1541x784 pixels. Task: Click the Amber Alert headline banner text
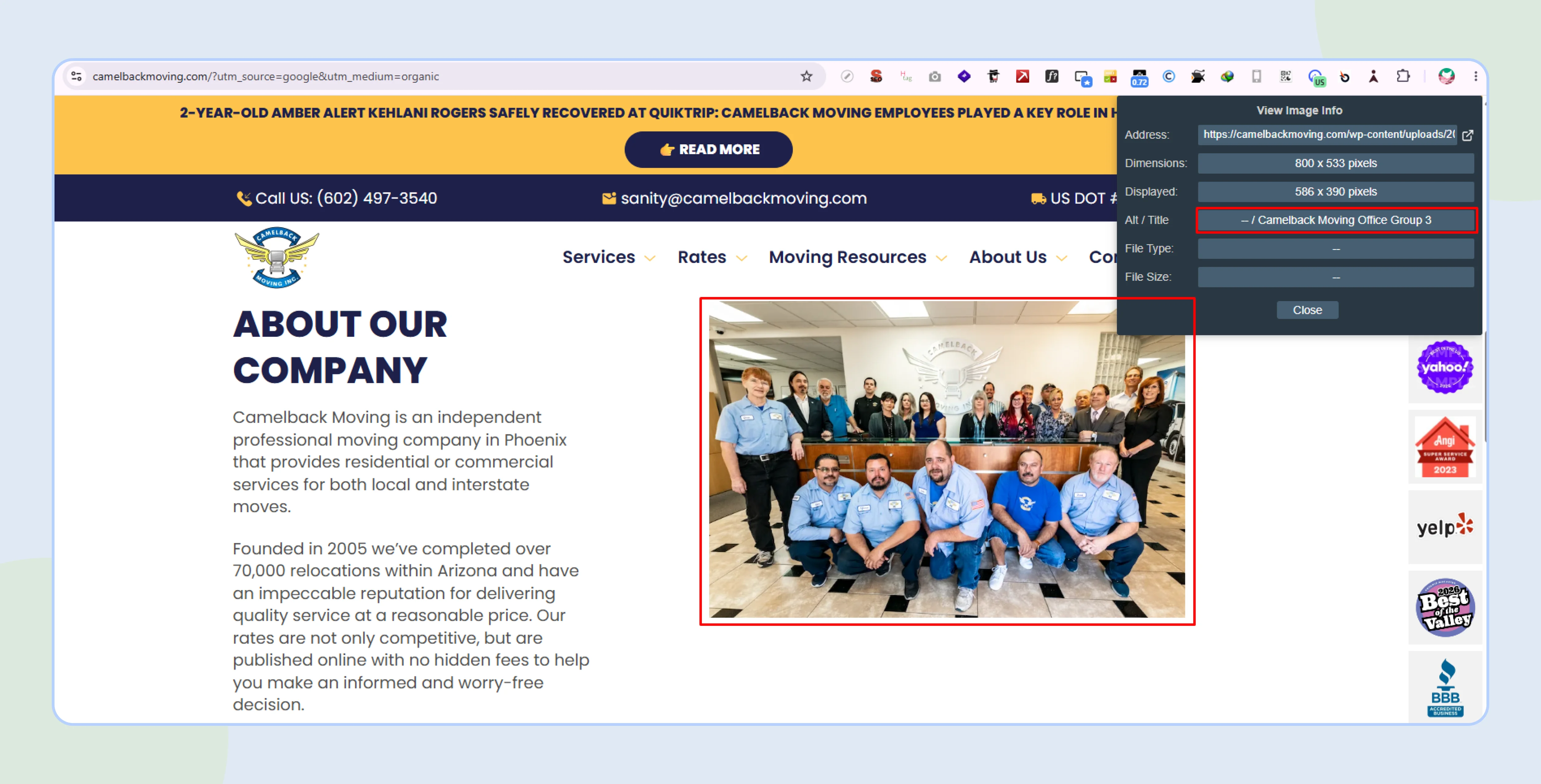pos(648,112)
